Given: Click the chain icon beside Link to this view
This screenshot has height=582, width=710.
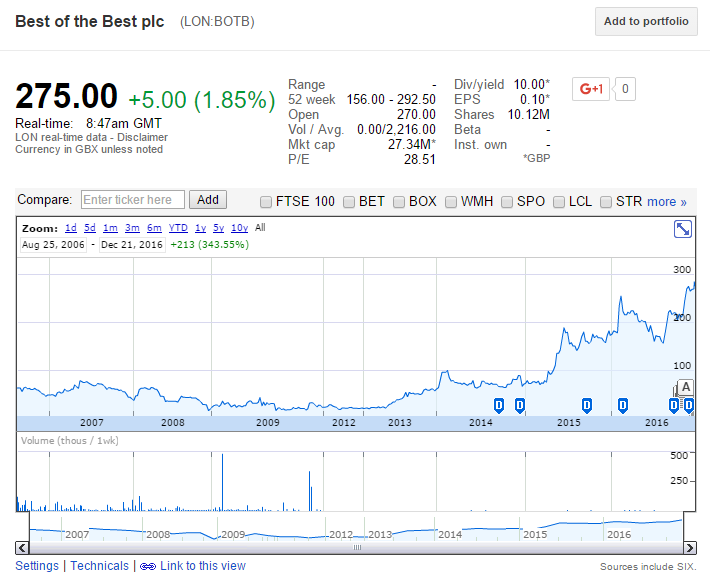Looking at the screenshot, I should (x=148, y=567).
